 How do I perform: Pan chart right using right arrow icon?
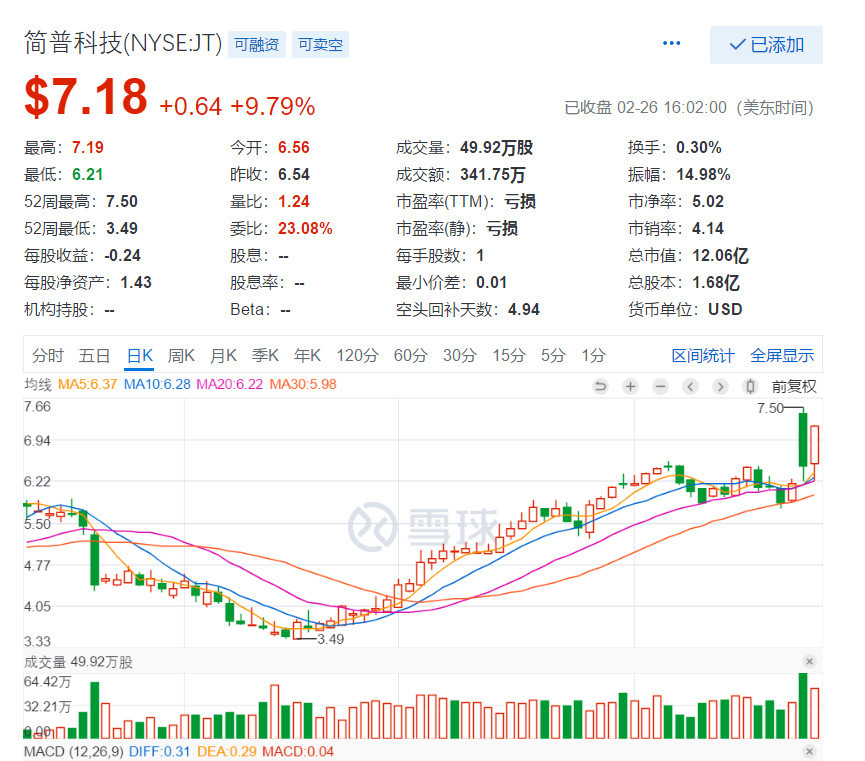(720, 385)
